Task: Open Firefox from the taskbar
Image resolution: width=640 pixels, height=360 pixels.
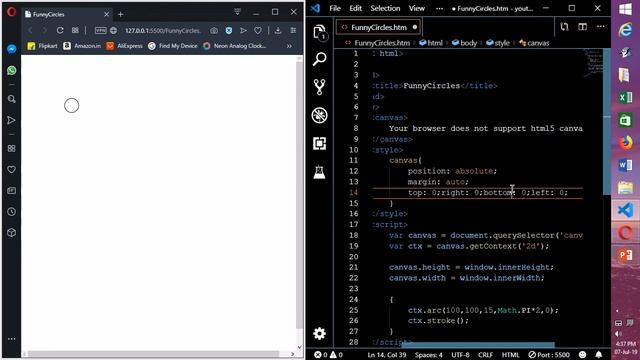Action: [x=625, y=142]
